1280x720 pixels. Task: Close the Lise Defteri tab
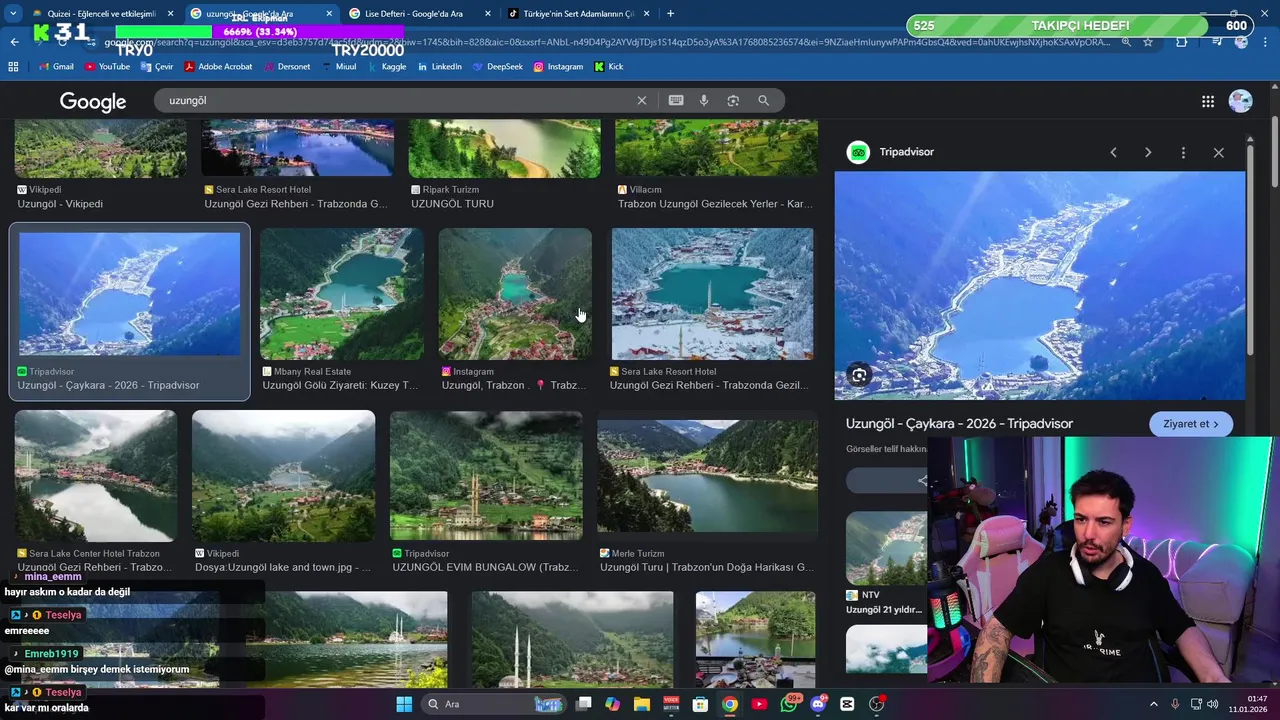487,13
